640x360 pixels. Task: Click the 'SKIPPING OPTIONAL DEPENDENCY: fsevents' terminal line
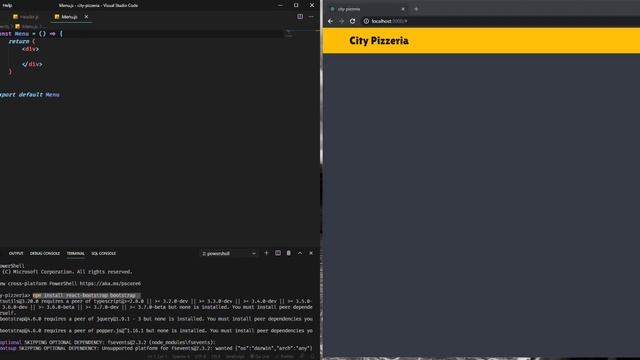tap(108, 342)
